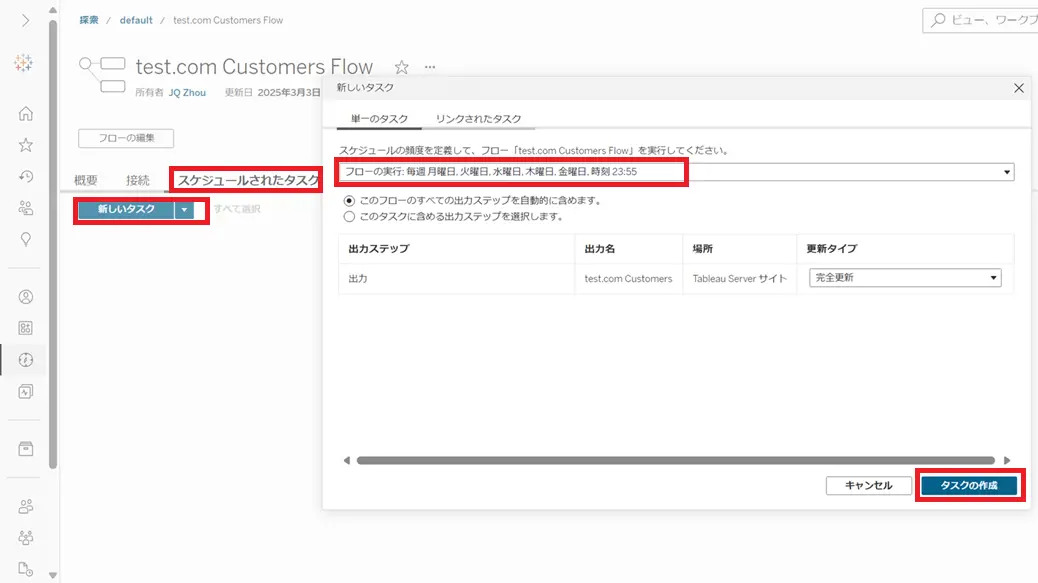Go to default breadcrumb link
This screenshot has width=1038, height=583.
coord(136,21)
